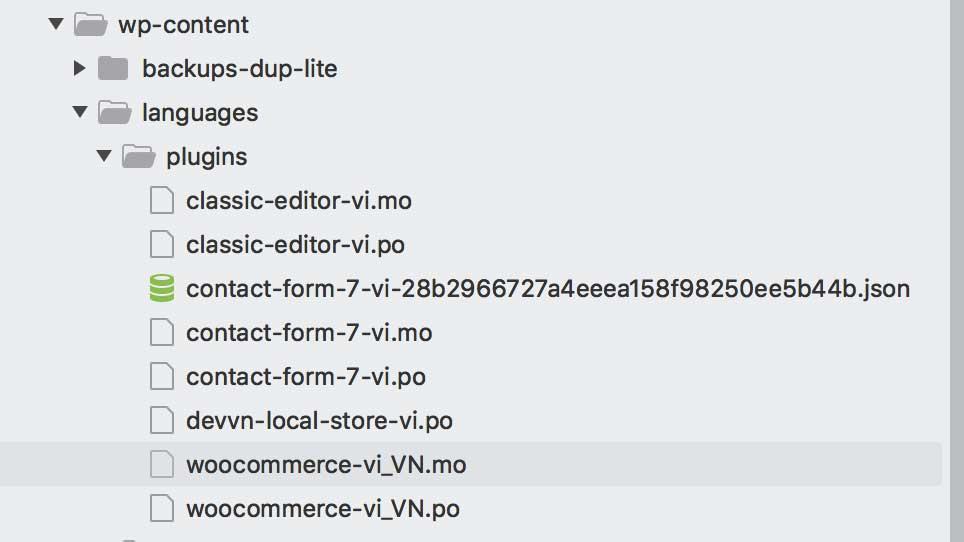Select contact-form-7-vi.mo in the tree

coord(309,332)
